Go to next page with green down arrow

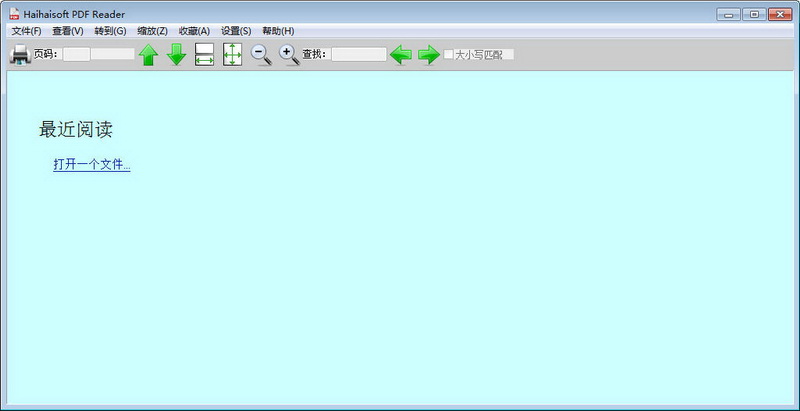coord(177,55)
